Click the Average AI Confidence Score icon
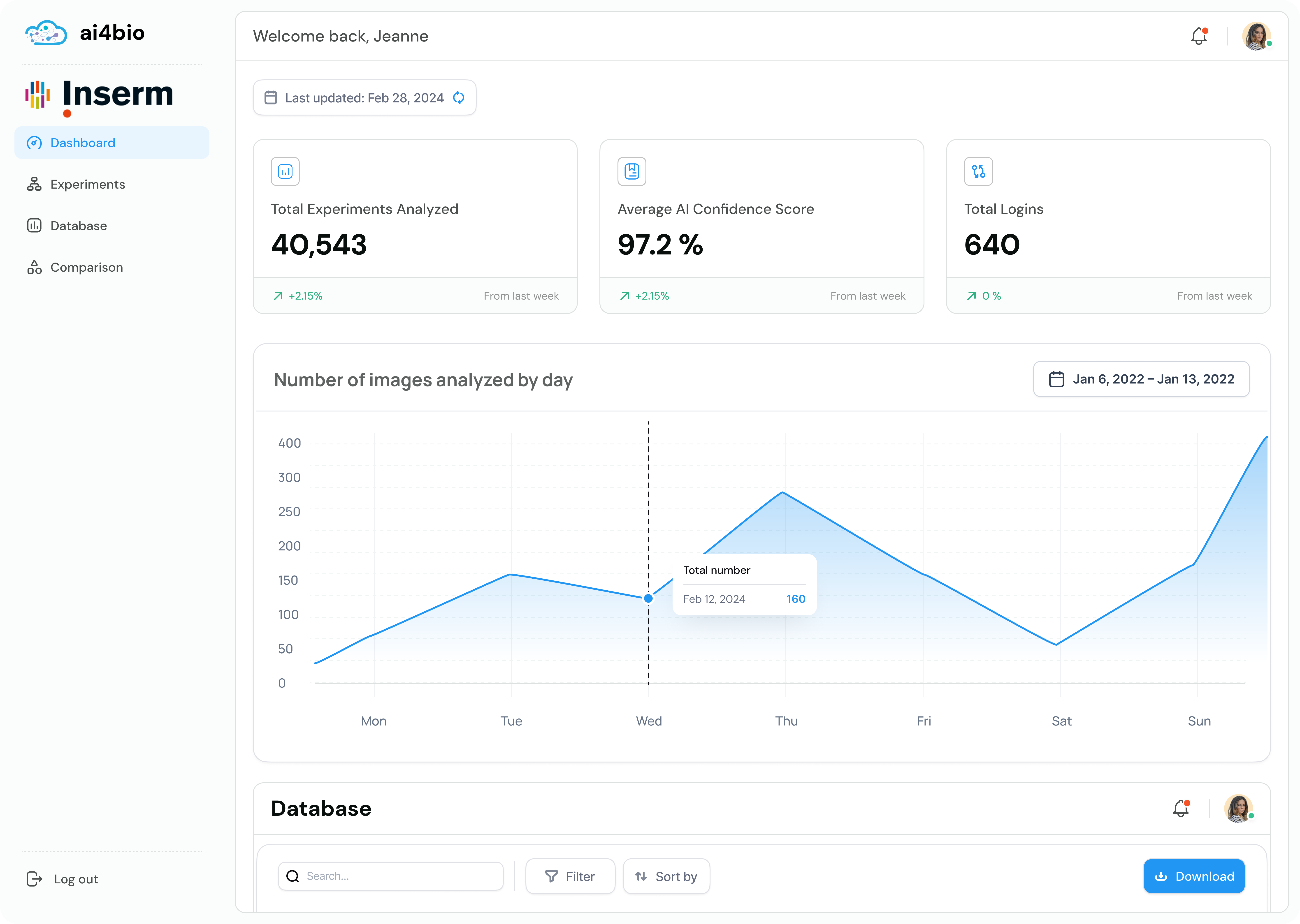 632,171
